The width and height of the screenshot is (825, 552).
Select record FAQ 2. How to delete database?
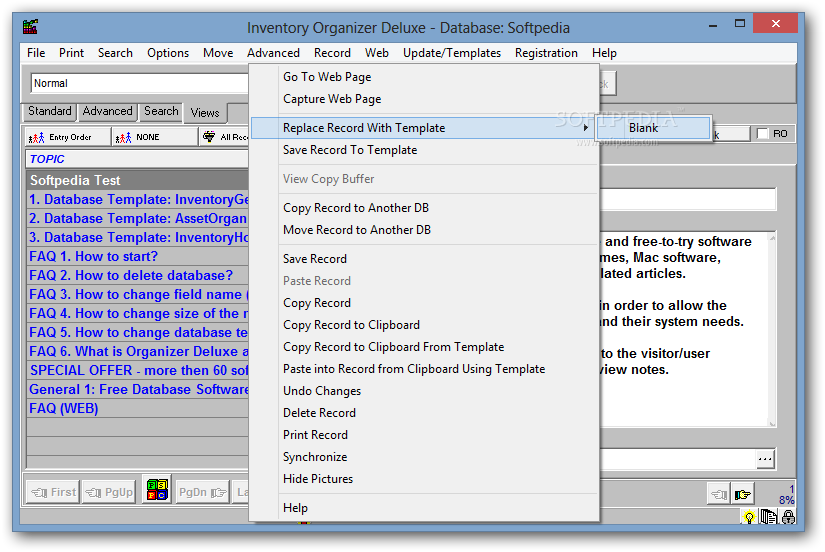coord(137,275)
